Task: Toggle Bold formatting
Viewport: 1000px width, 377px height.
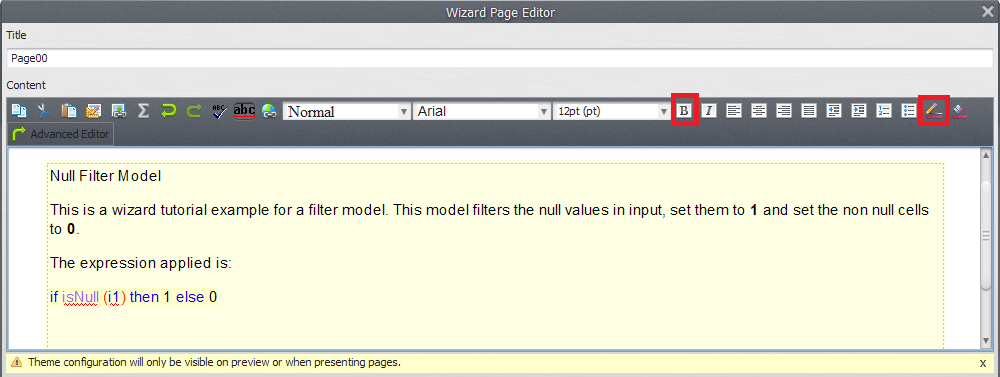Action: pyautogui.click(x=684, y=111)
